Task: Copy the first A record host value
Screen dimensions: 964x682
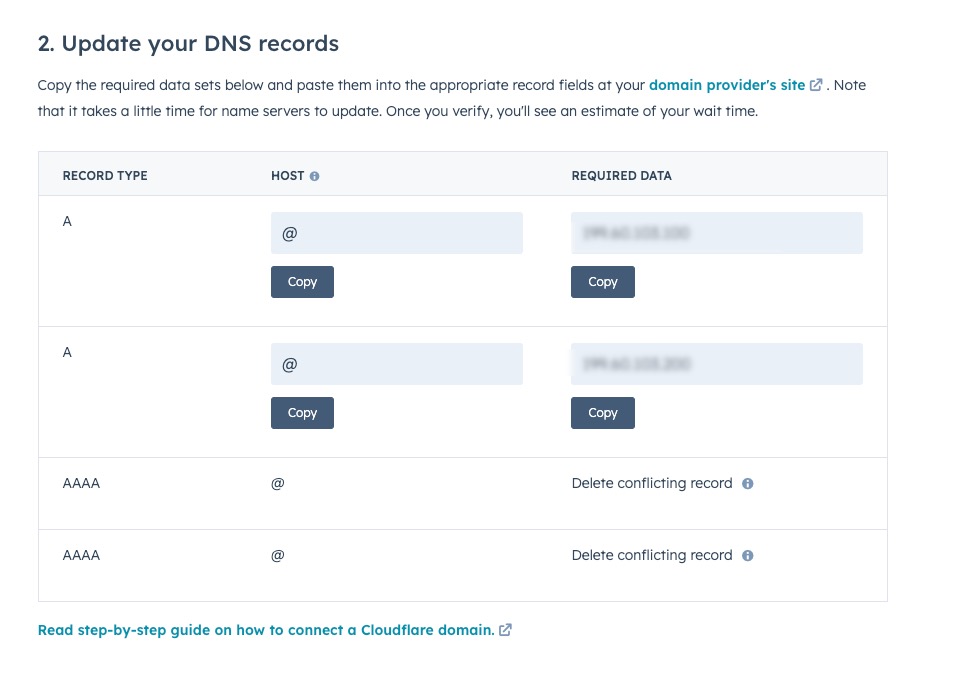Action: [x=302, y=282]
